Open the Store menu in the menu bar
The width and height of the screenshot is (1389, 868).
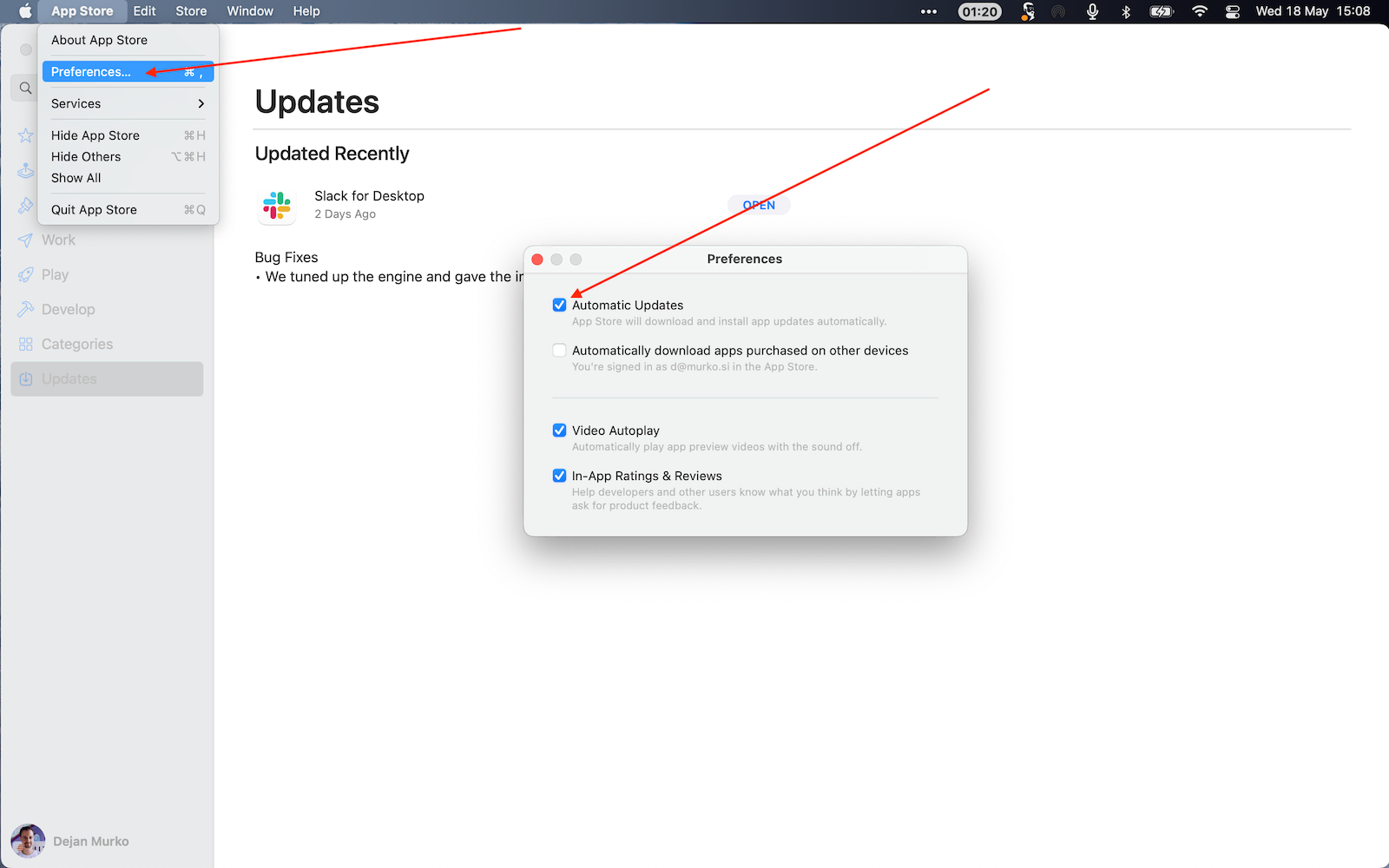pos(190,11)
